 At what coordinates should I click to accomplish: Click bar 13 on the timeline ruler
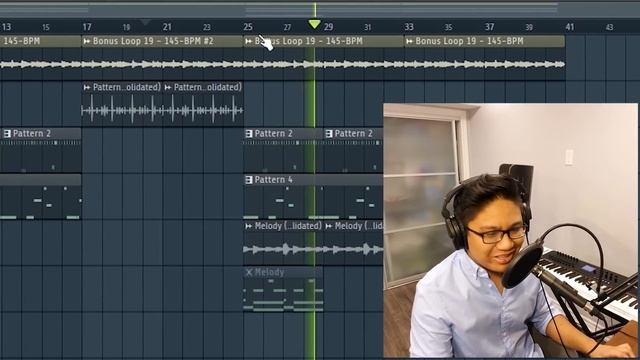7,27
